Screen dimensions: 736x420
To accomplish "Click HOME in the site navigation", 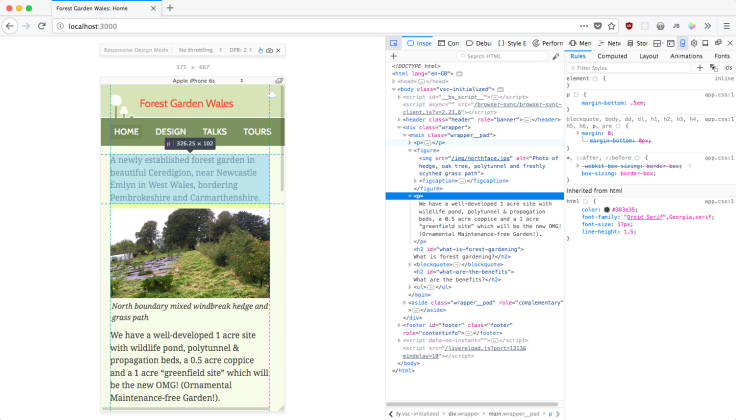I will coord(126,132).
